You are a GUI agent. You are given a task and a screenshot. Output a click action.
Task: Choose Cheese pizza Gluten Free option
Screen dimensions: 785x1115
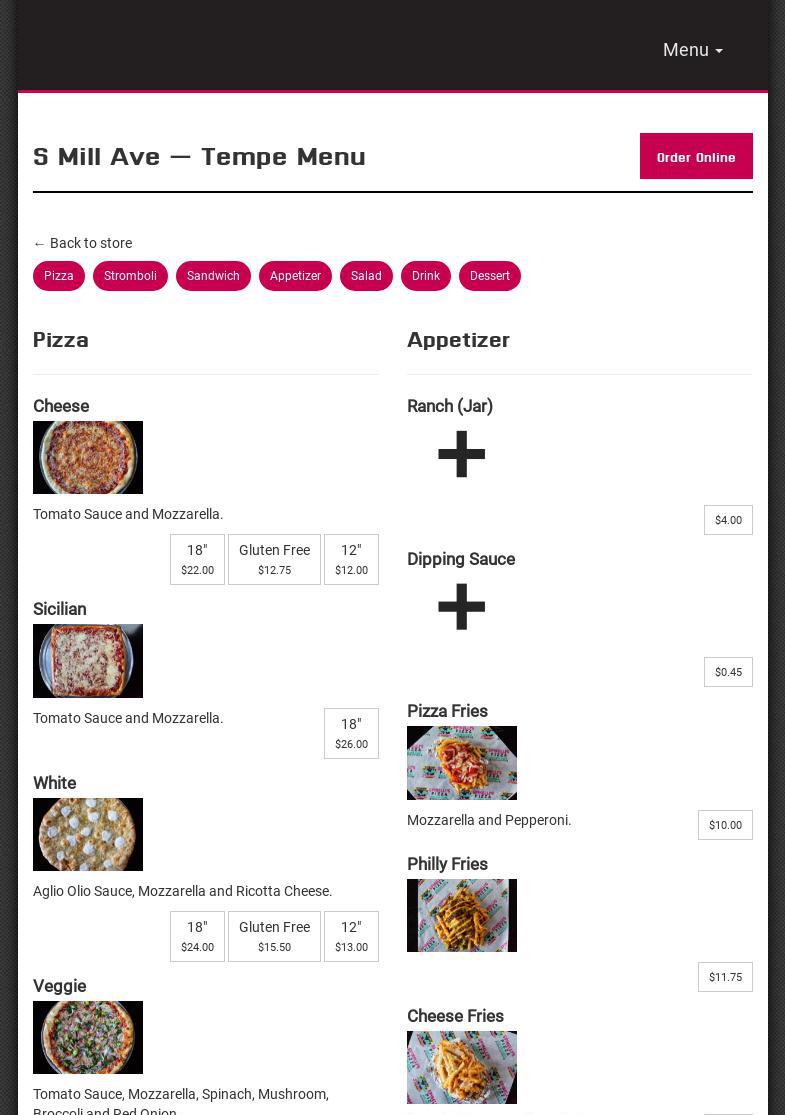[x=274, y=559]
